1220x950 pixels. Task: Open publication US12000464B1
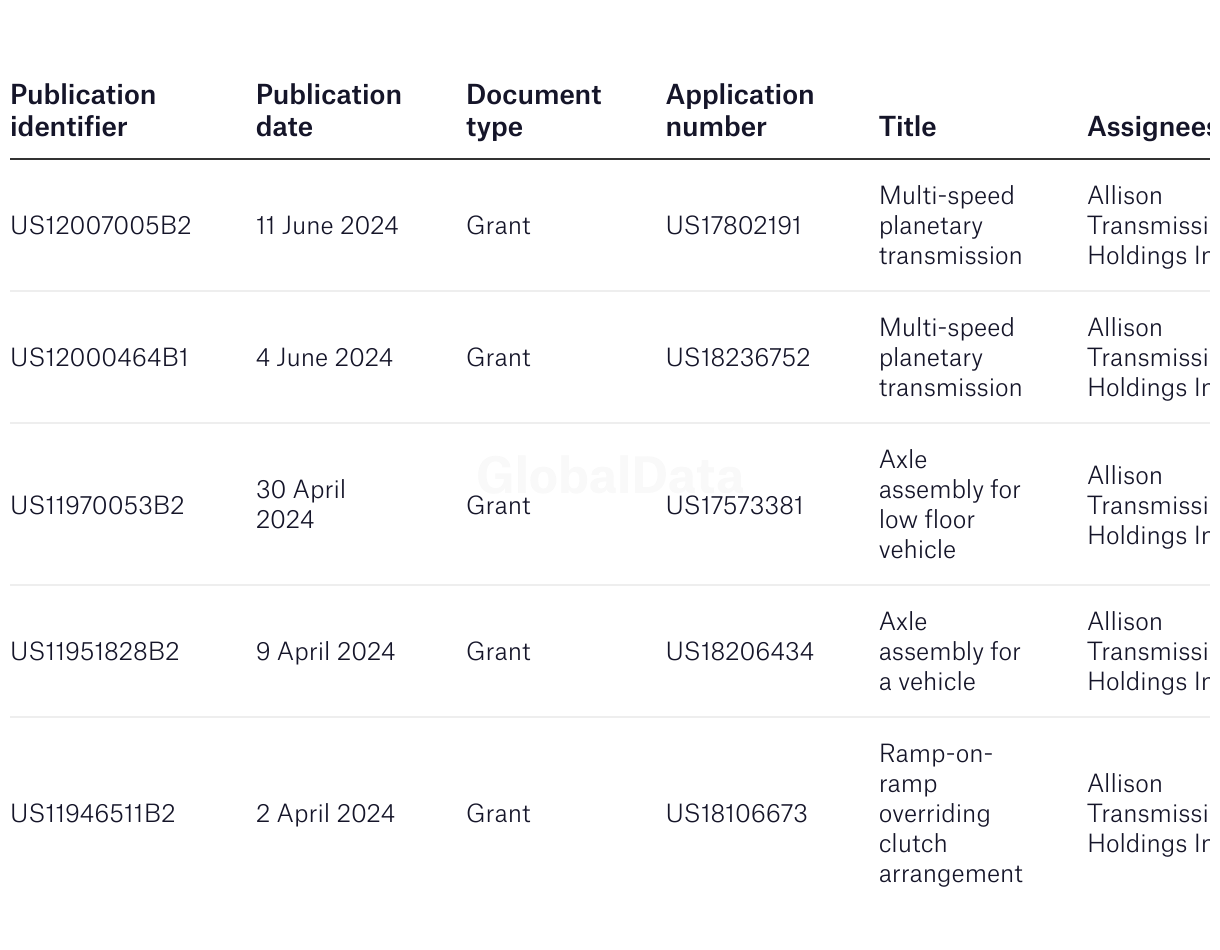tap(99, 358)
